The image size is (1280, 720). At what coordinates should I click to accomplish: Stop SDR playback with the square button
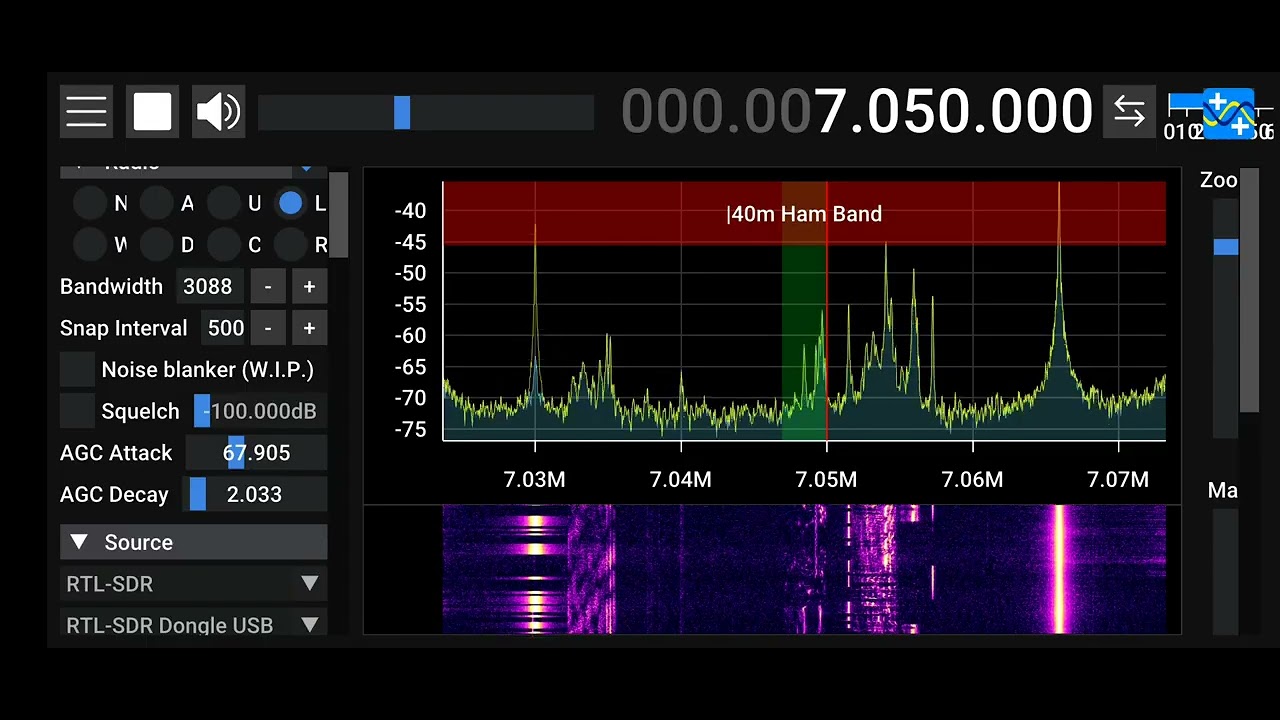point(152,111)
